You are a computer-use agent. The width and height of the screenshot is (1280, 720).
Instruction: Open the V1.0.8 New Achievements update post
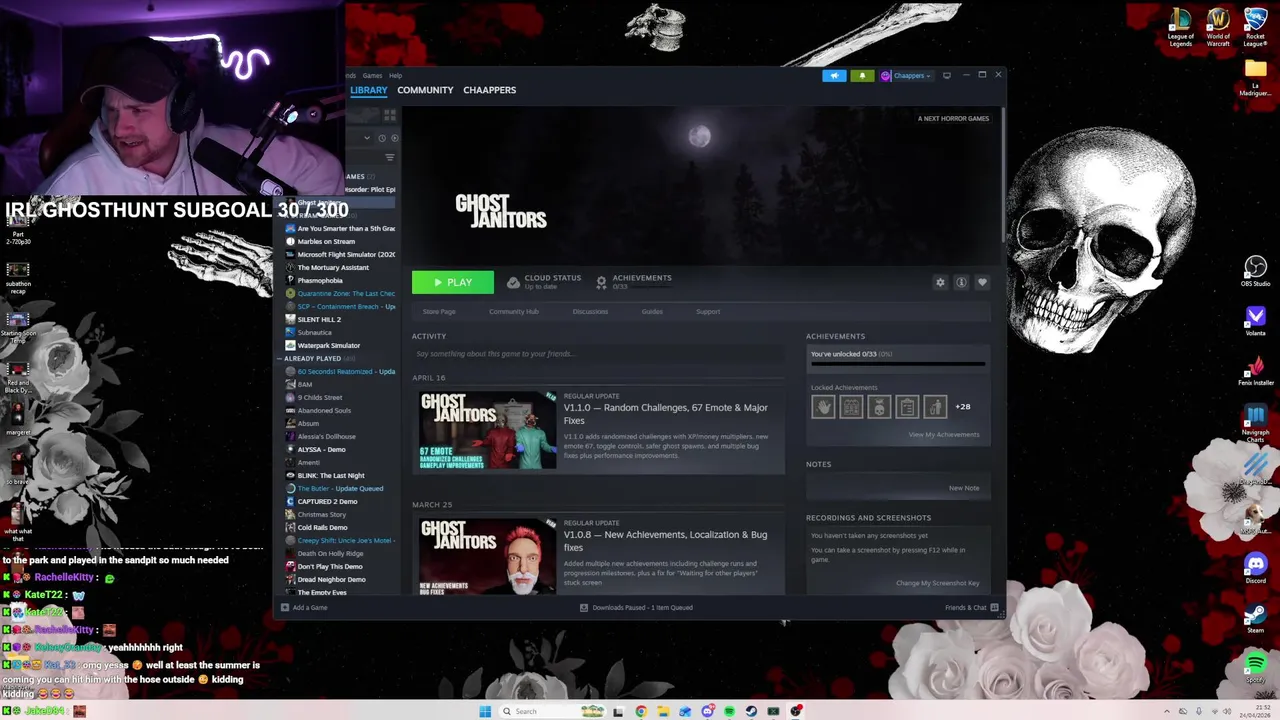point(598,555)
